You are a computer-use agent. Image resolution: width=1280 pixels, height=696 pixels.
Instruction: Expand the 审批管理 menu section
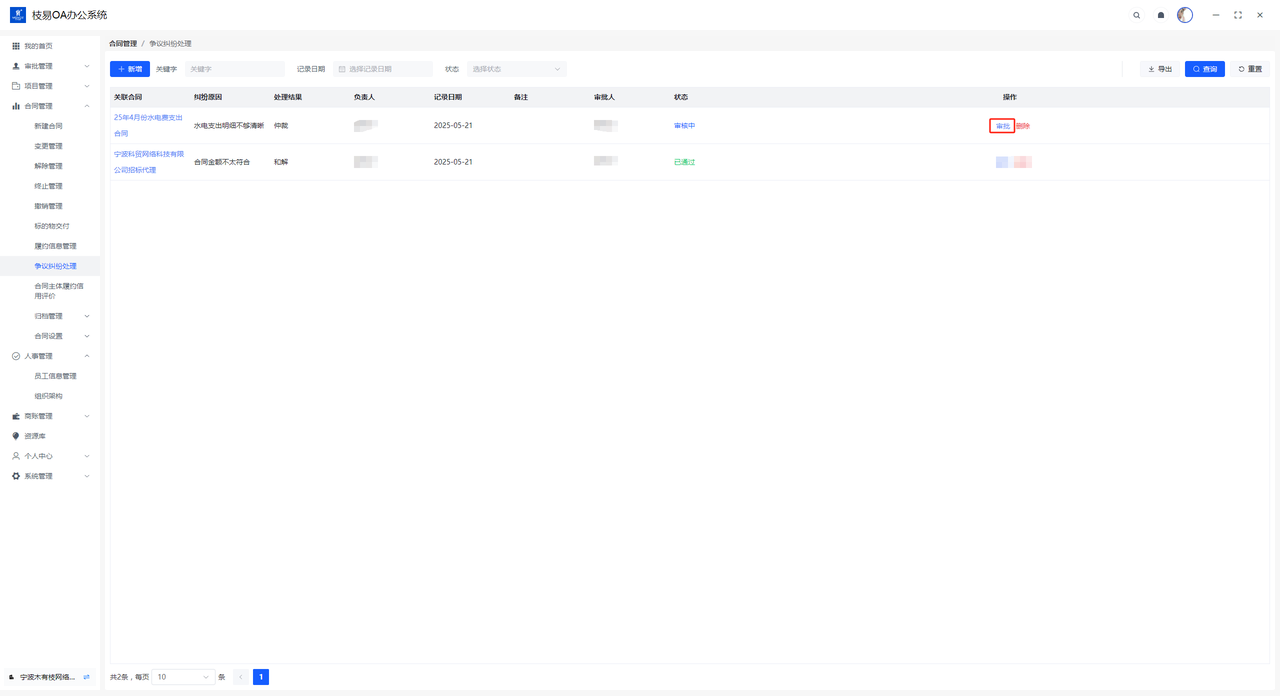[87, 66]
